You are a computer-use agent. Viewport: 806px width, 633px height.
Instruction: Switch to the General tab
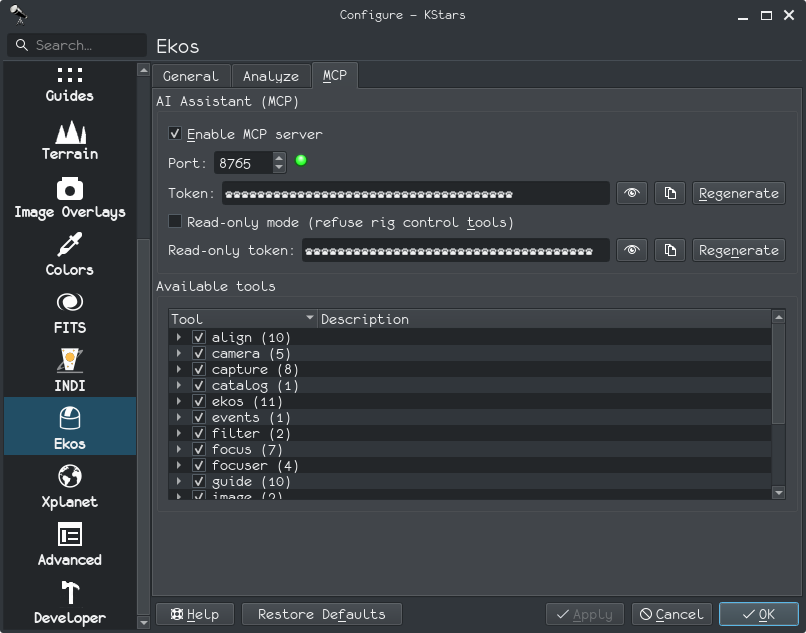tap(191, 76)
